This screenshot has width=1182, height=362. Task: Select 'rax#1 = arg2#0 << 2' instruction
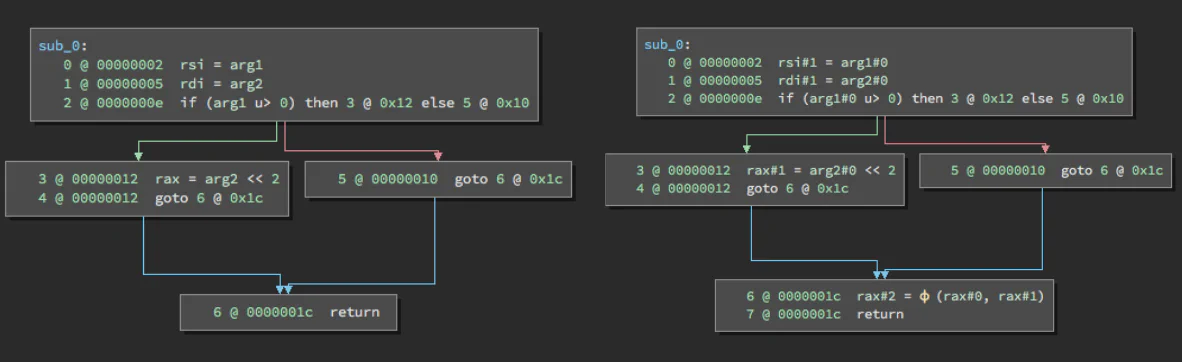[821, 170]
